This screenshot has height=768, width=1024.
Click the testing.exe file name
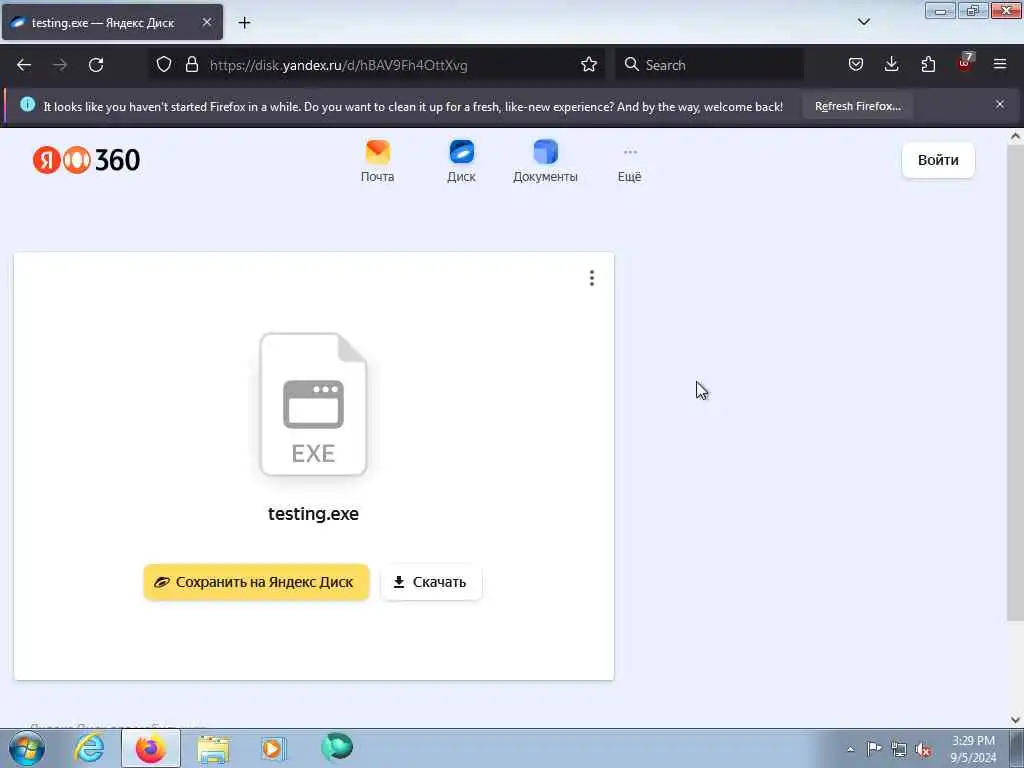[313, 514]
